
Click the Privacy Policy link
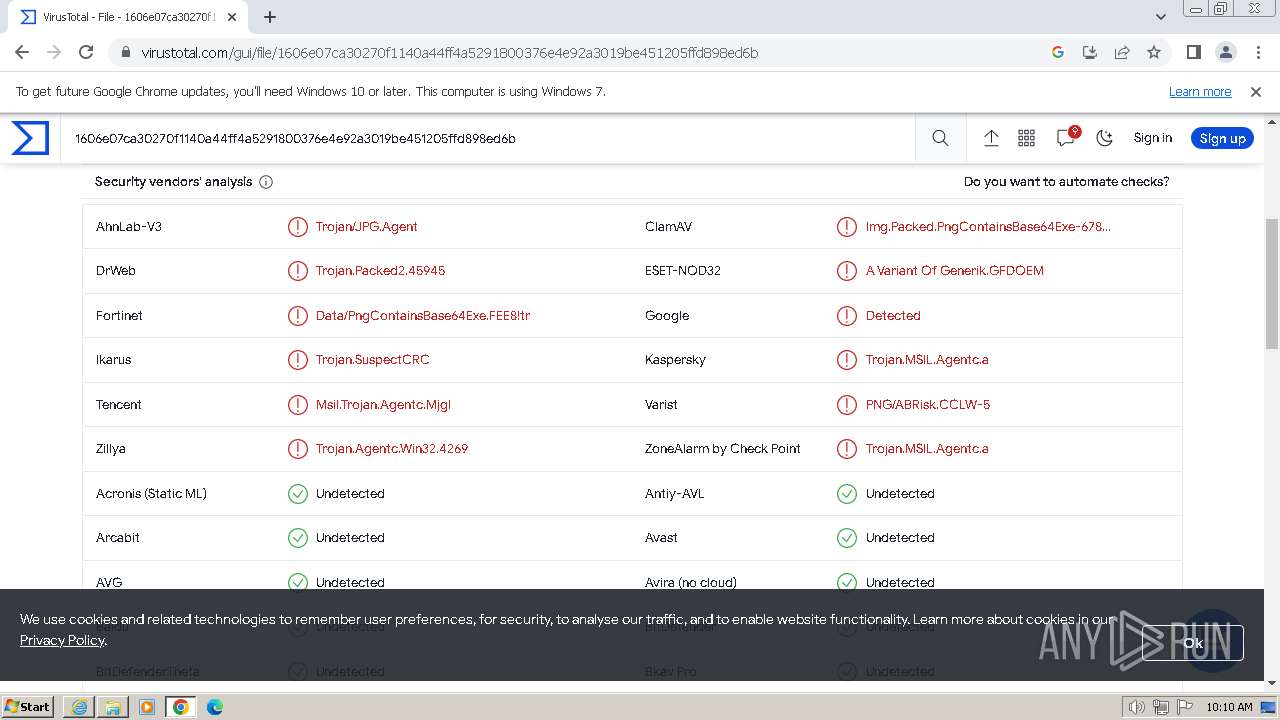point(62,640)
